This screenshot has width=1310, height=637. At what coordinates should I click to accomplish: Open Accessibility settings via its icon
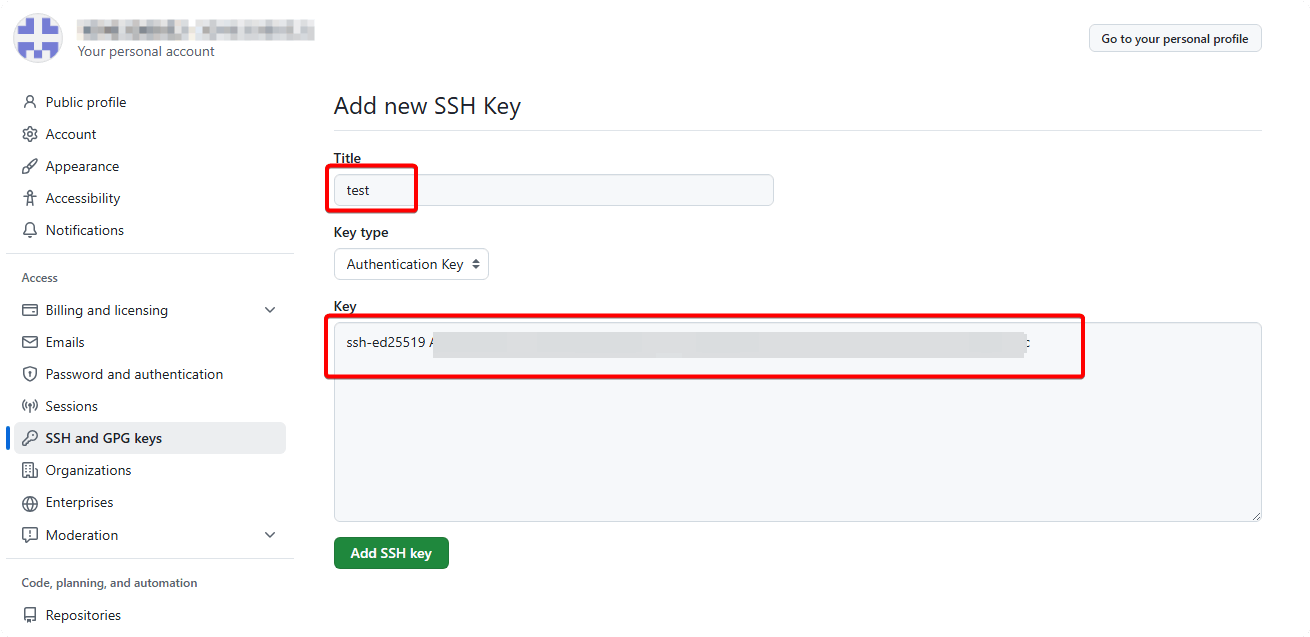pos(29,198)
